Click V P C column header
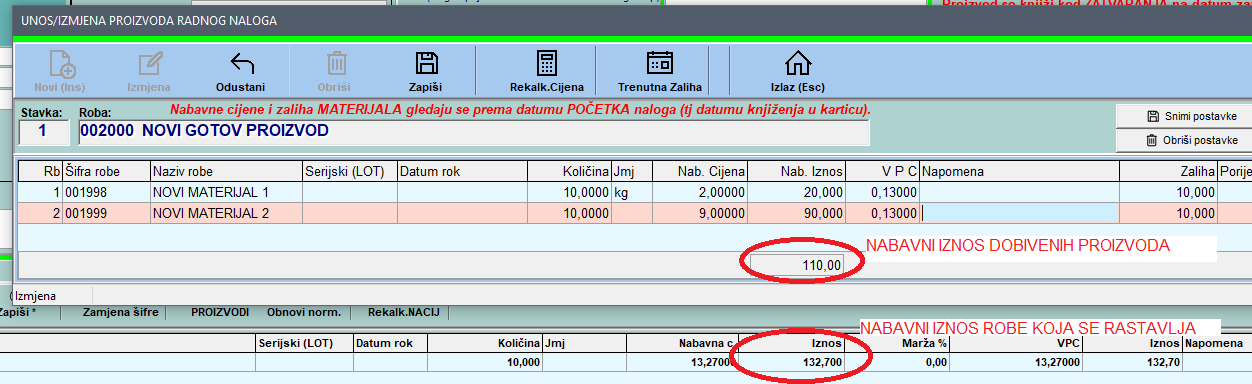Screen dimensions: 1252x384 click(x=883, y=172)
